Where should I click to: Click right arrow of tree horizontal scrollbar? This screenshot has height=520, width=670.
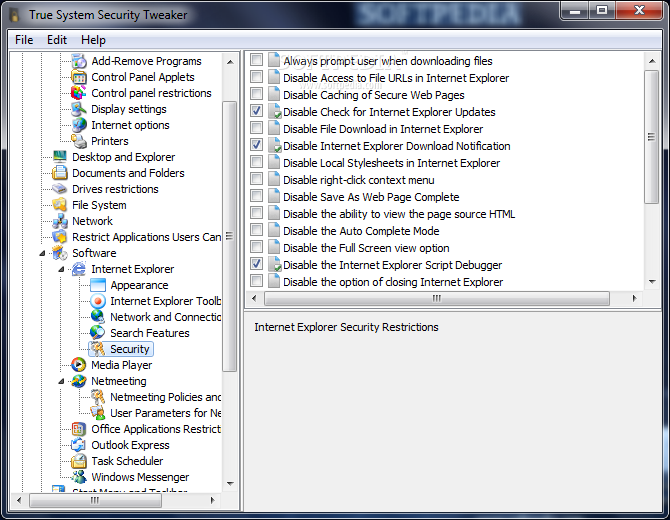(x=213, y=500)
